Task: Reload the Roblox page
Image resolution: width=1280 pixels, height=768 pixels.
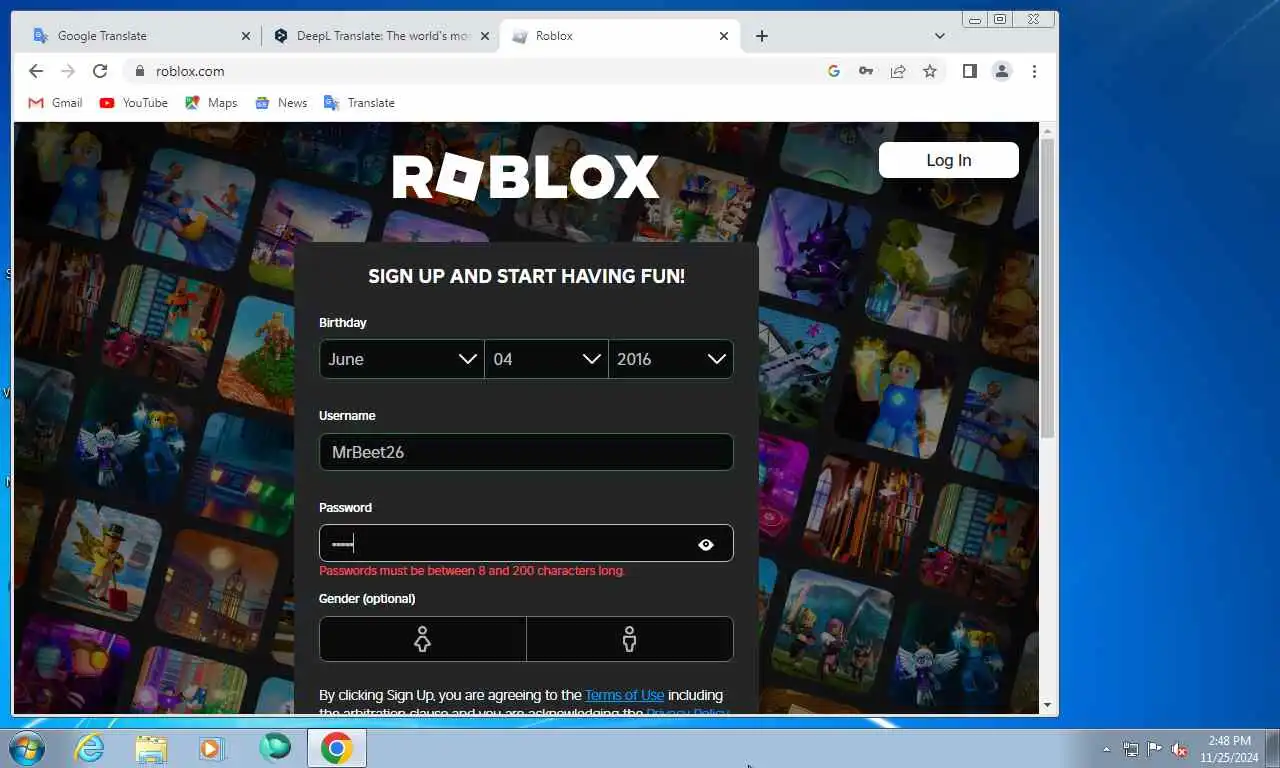Action: click(100, 71)
